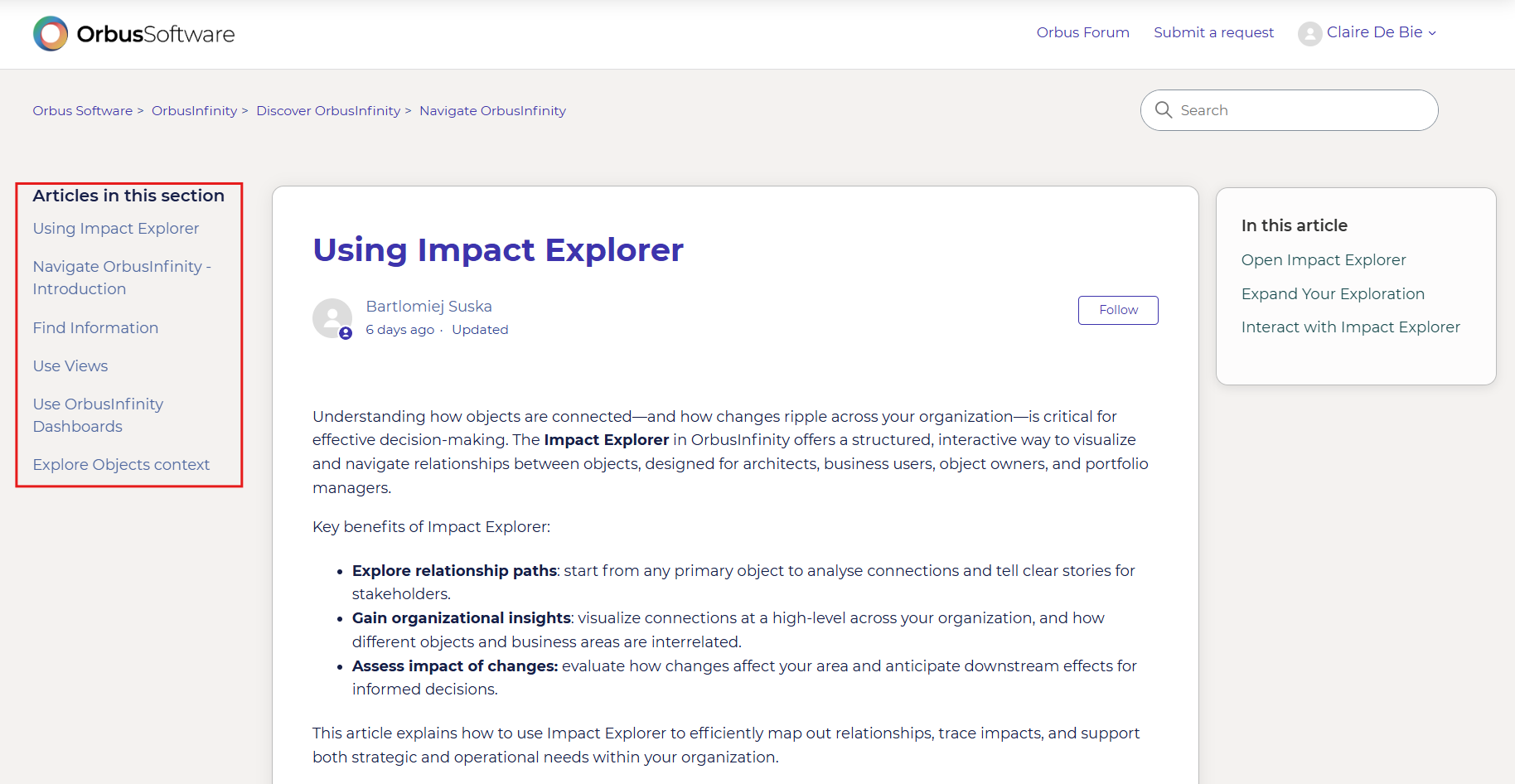Open Navigate OrbusInfinity breadcrumb link
The image size is (1515, 784).
492,111
